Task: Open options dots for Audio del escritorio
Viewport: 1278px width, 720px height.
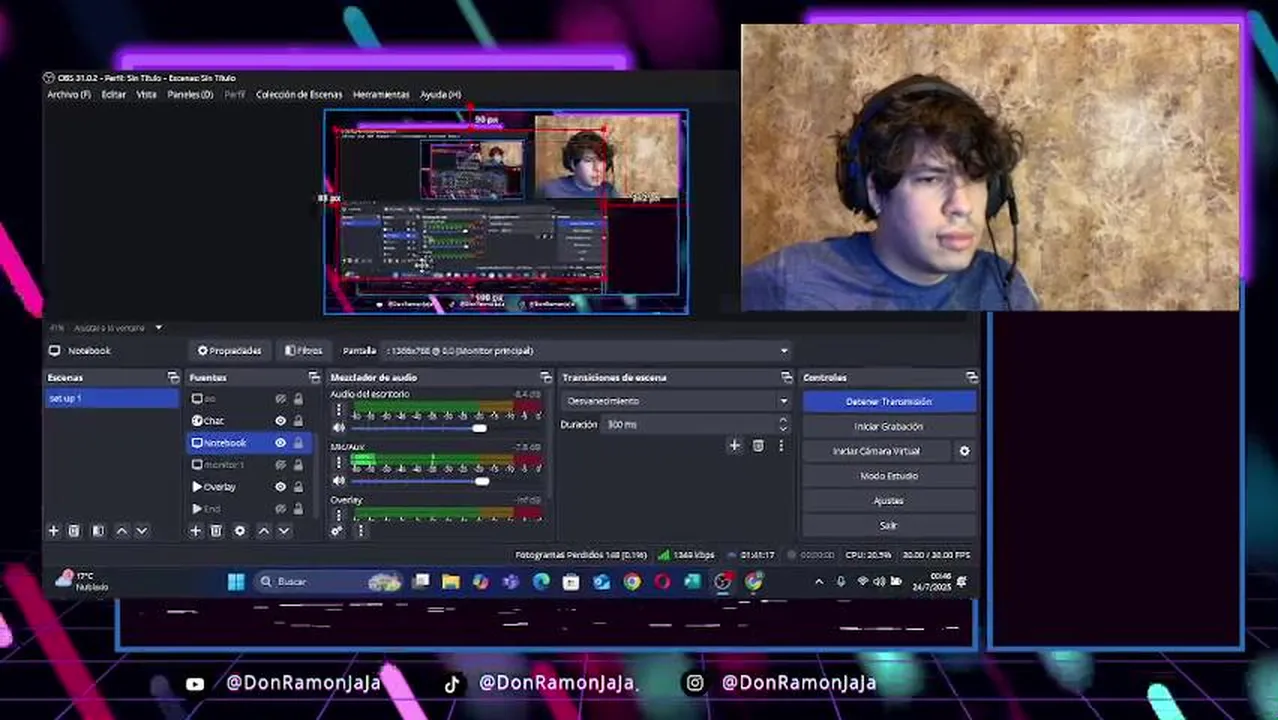Action: coord(338,410)
